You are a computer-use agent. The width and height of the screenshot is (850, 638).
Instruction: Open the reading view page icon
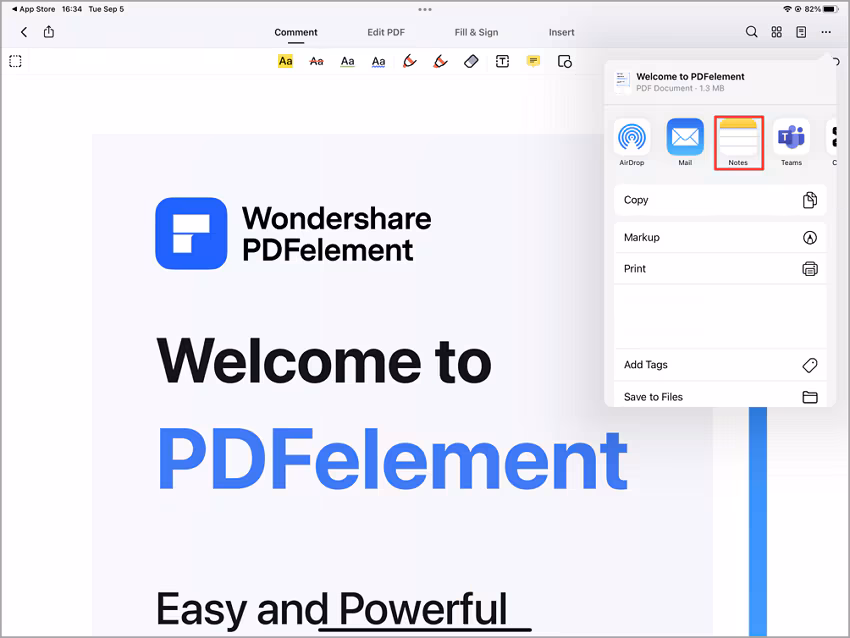point(801,32)
